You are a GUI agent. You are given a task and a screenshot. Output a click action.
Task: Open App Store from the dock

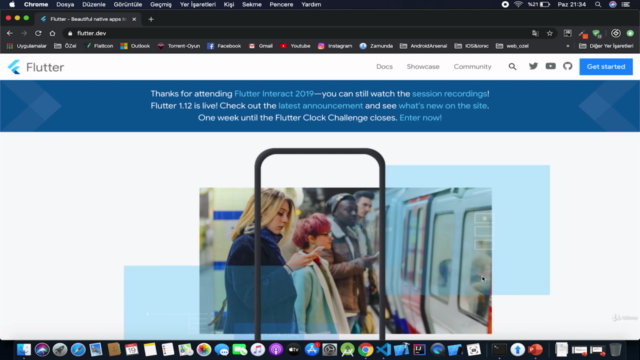[311, 350]
